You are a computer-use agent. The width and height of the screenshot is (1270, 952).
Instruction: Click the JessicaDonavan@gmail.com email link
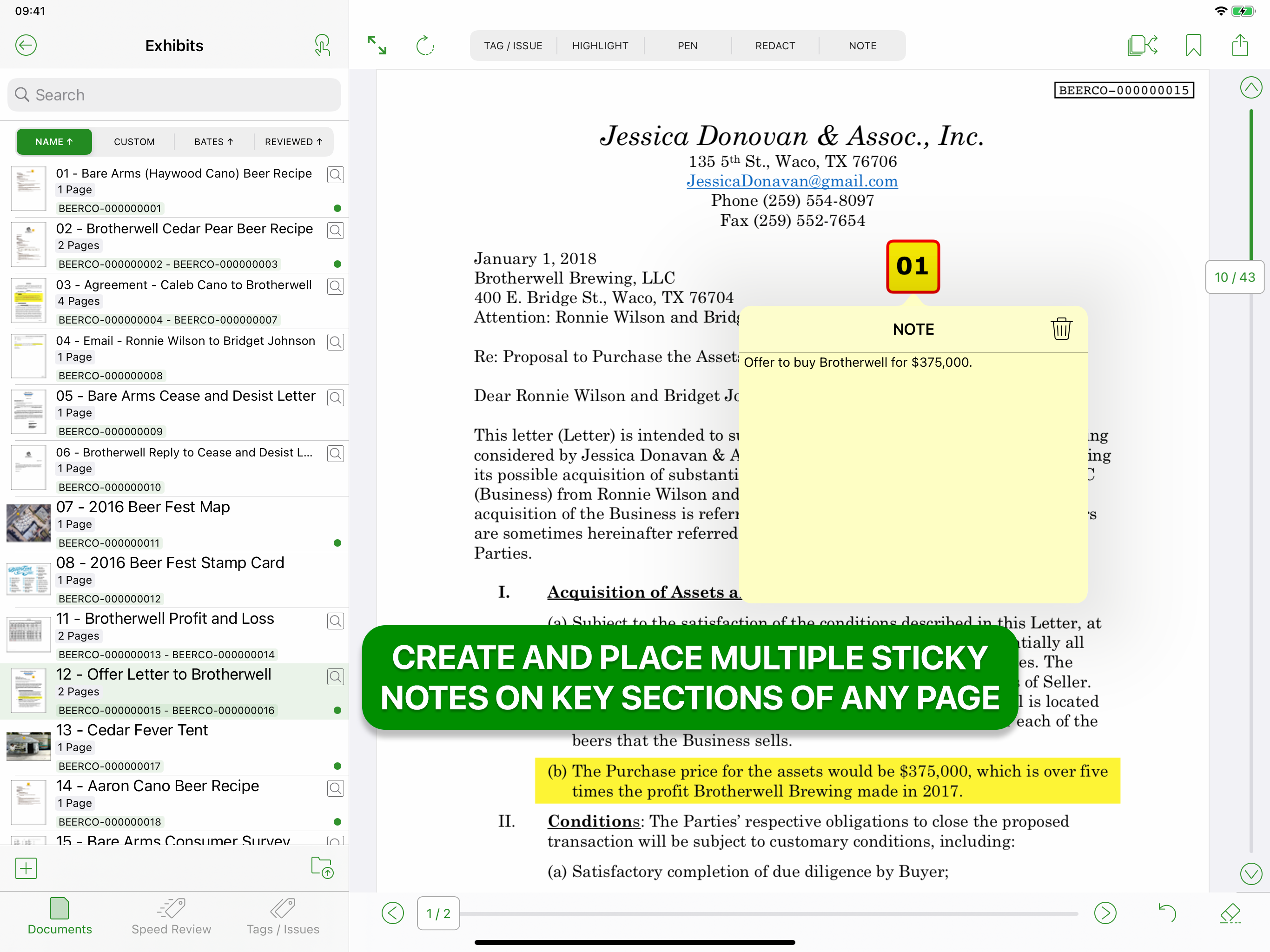click(792, 181)
